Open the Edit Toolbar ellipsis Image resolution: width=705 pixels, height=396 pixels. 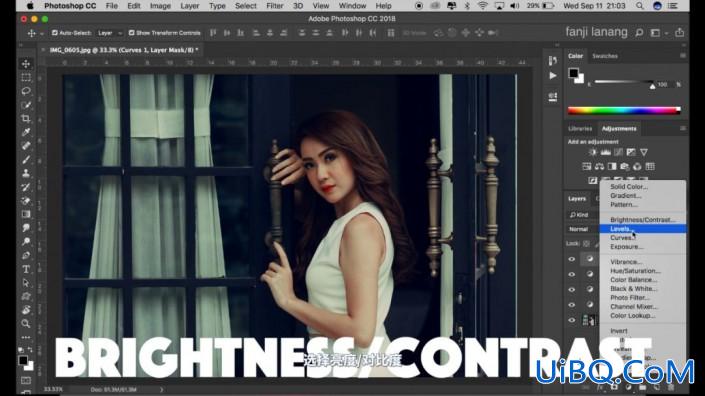point(26,337)
